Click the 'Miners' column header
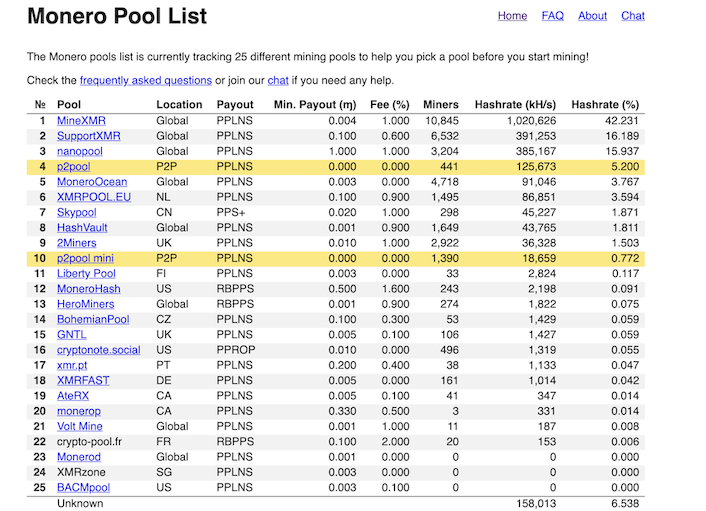The height and width of the screenshot is (511, 706). [x=441, y=105]
